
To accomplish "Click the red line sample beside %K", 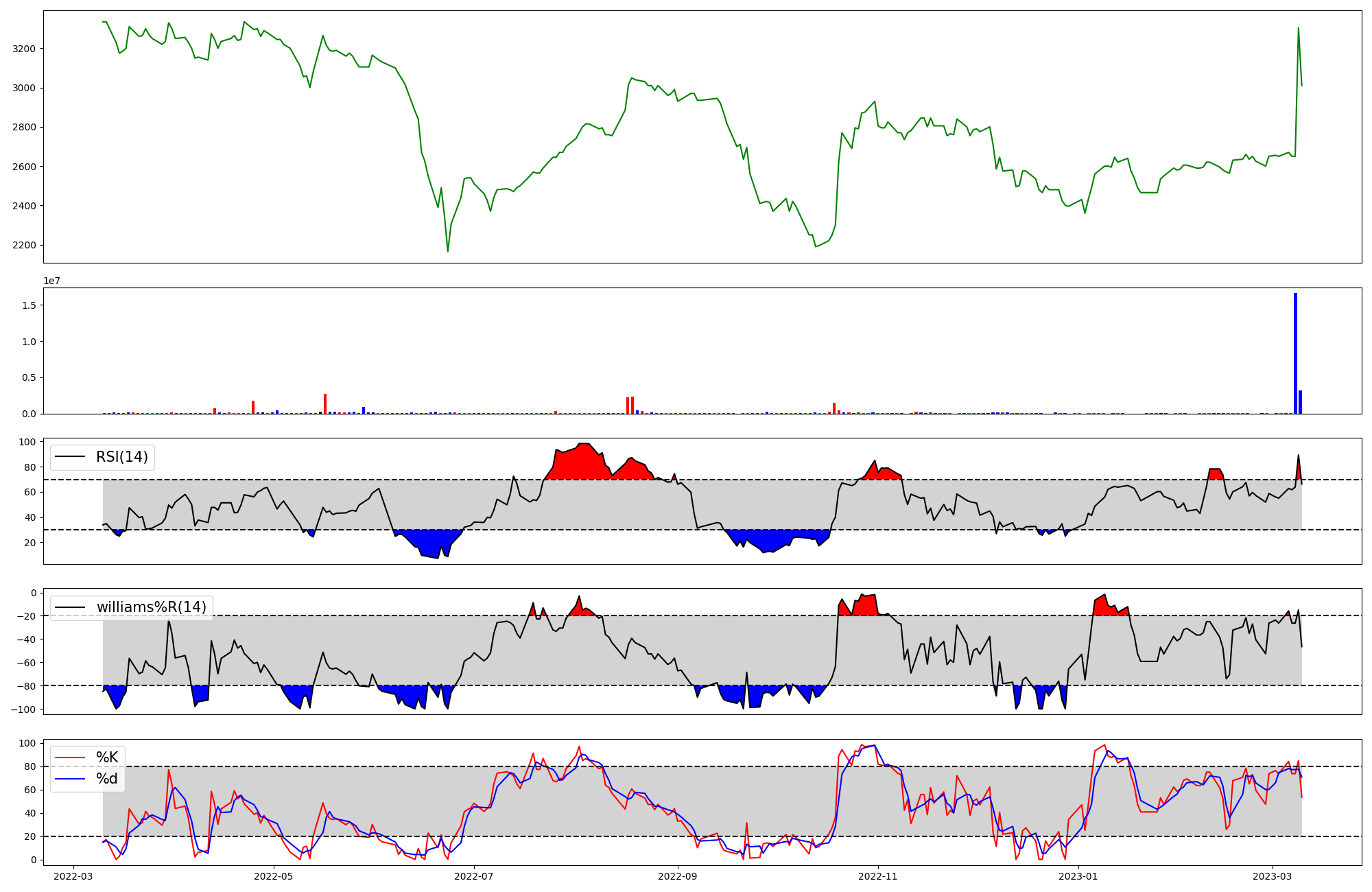I will (70, 758).
